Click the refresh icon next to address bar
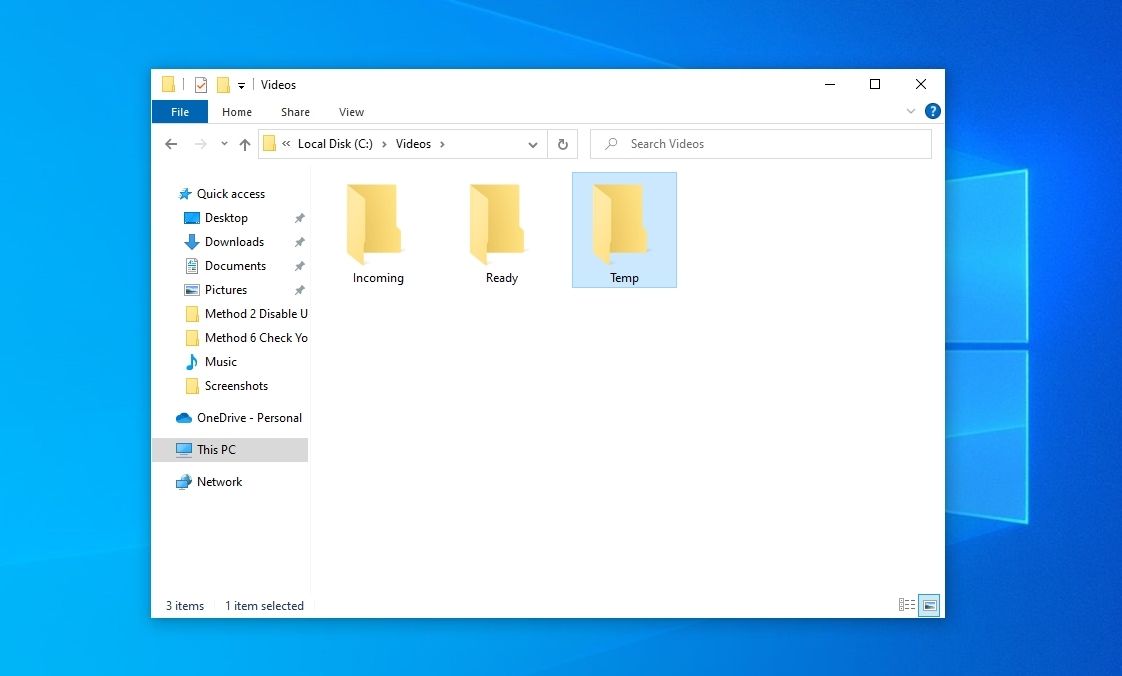Screen dimensions: 1122x676 [x=562, y=144]
